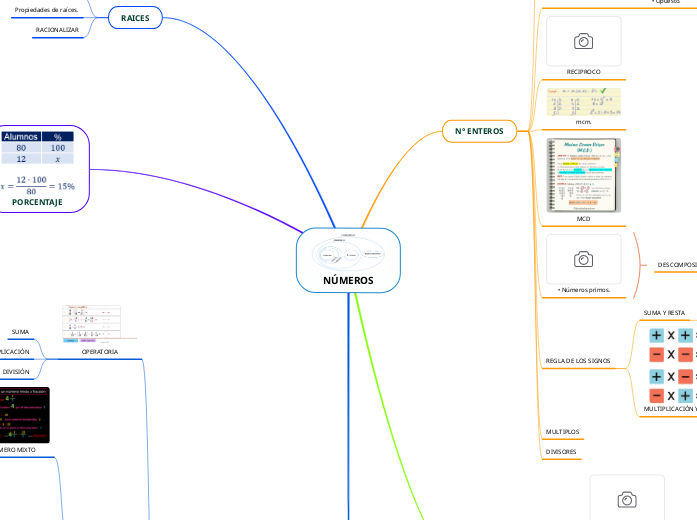The height and width of the screenshot is (520, 697).
Task: Select the central NÚMEROS node label
Action: click(x=348, y=281)
